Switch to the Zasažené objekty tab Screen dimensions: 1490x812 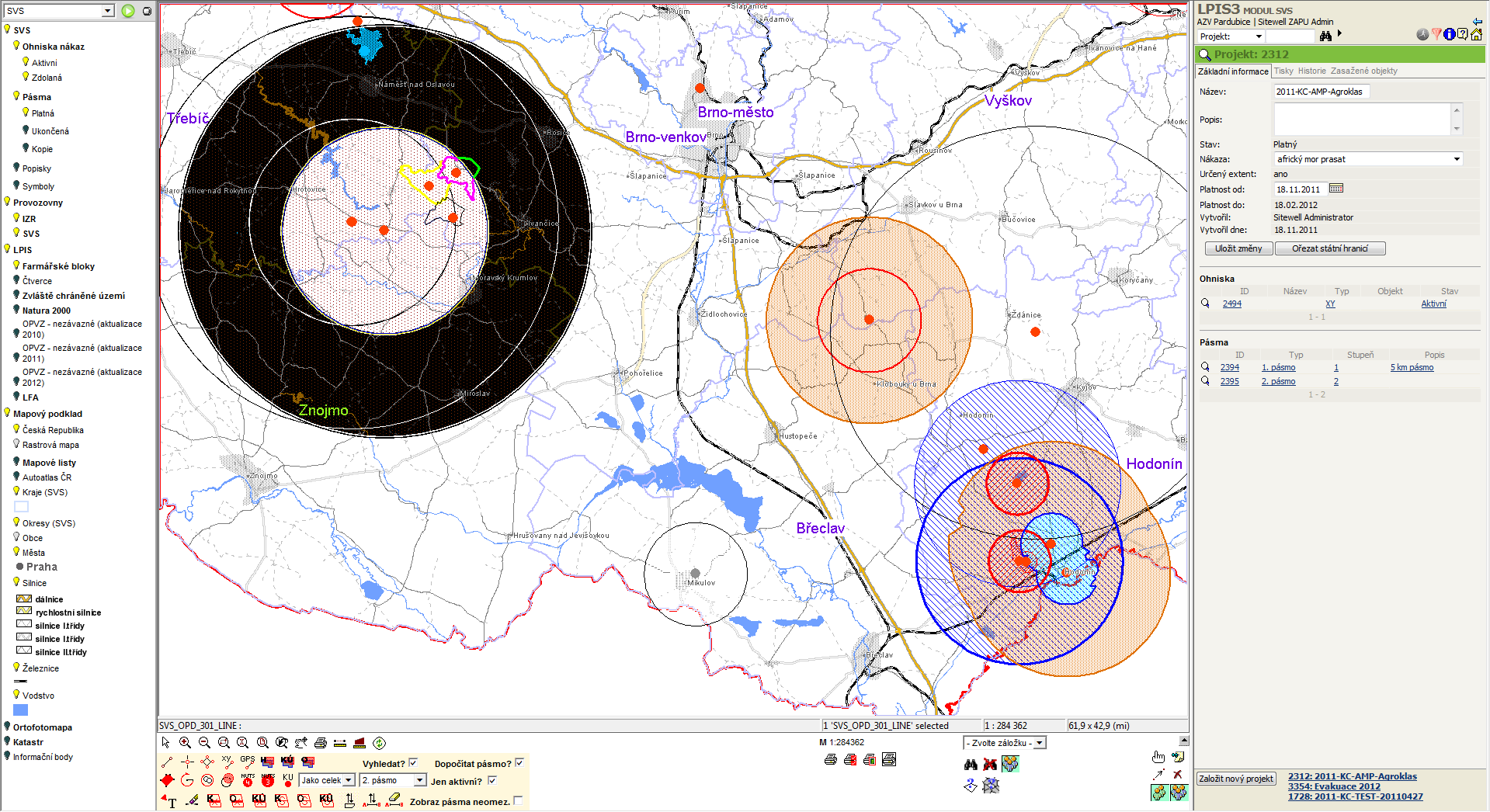point(1363,71)
